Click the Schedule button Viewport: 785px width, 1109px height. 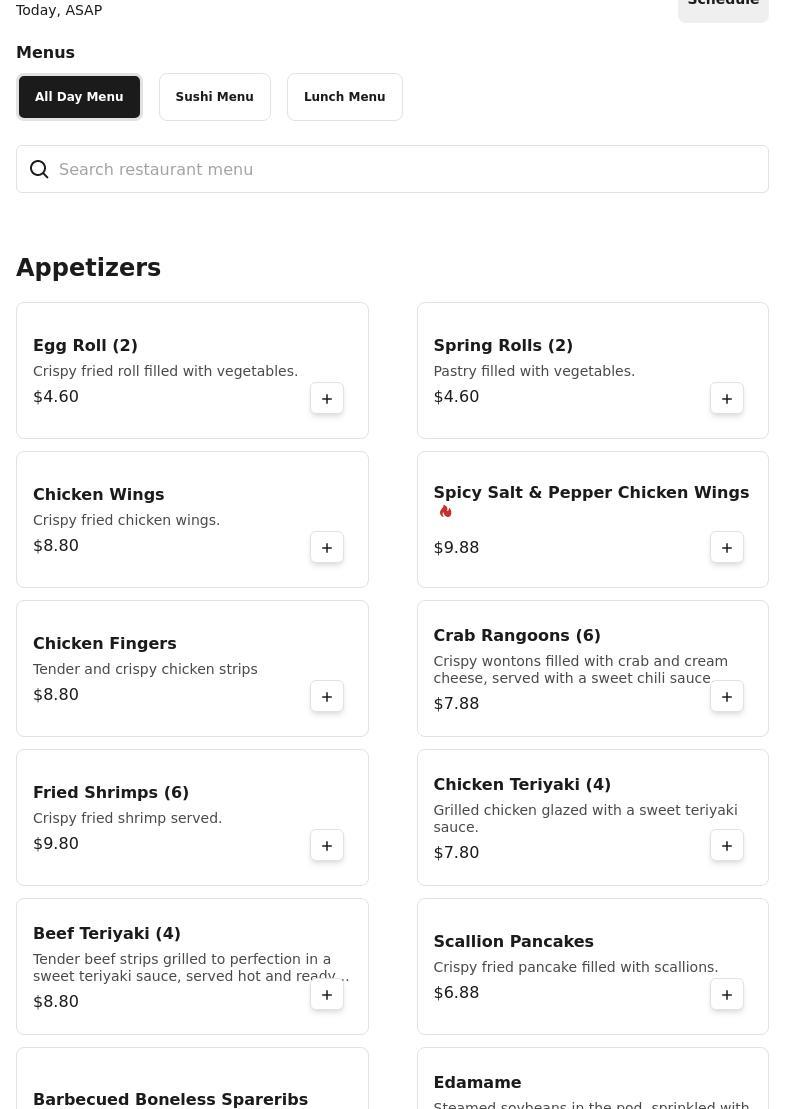pos(722,6)
